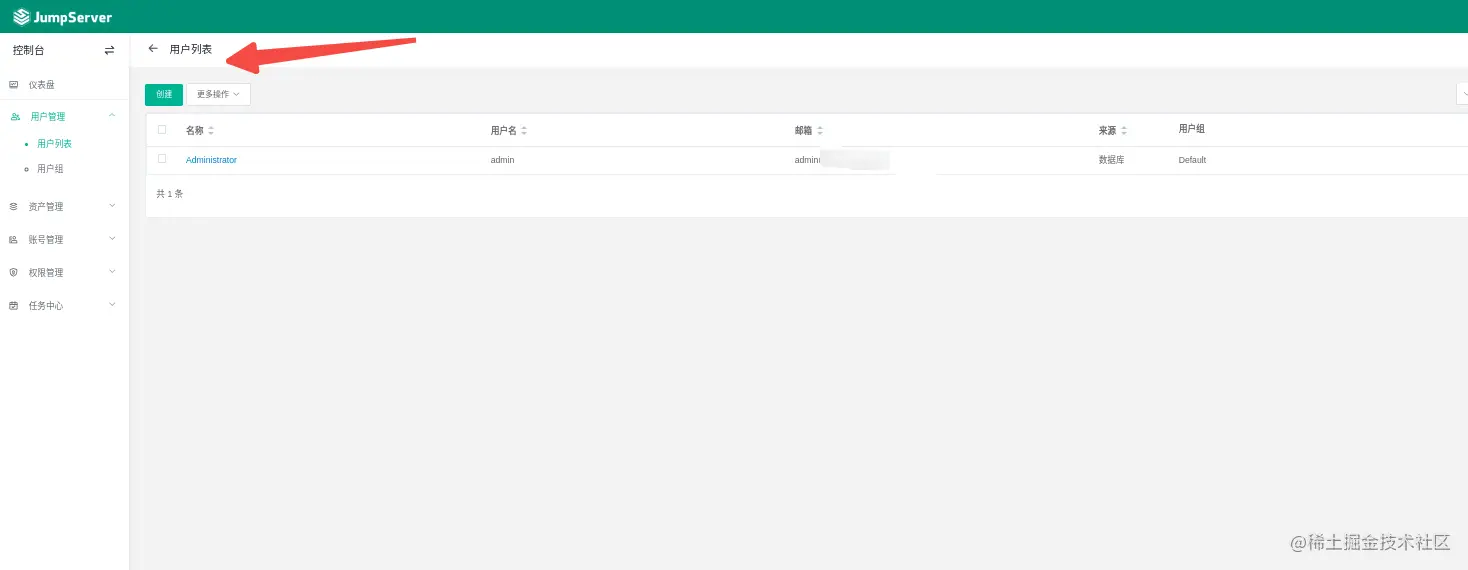Click the 任务中心 menu label
The height and width of the screenshot is (570, 1468).
click(46, 306)
